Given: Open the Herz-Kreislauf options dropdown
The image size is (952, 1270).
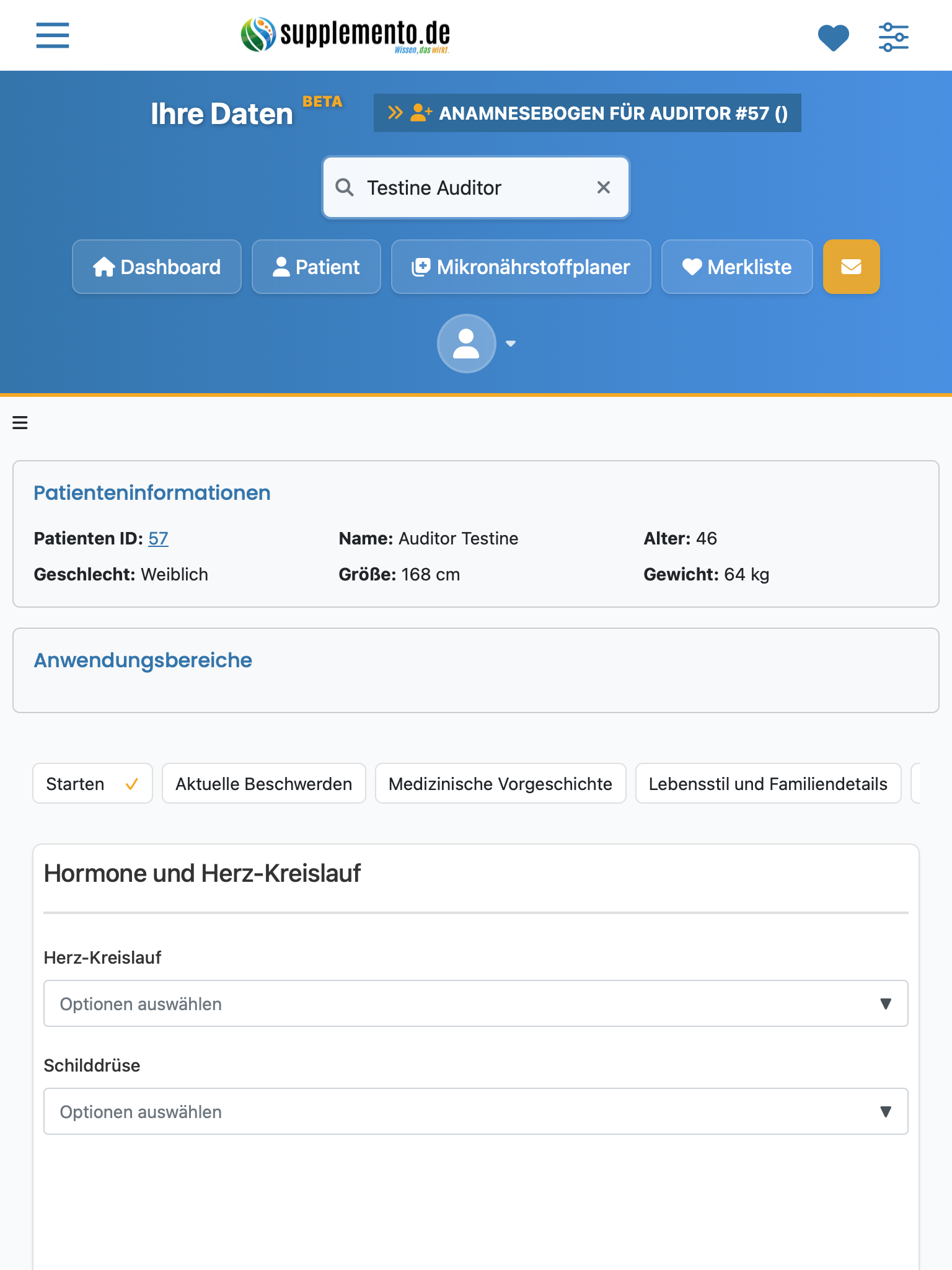Looking at the screenshot, I should coord(476,1003).
